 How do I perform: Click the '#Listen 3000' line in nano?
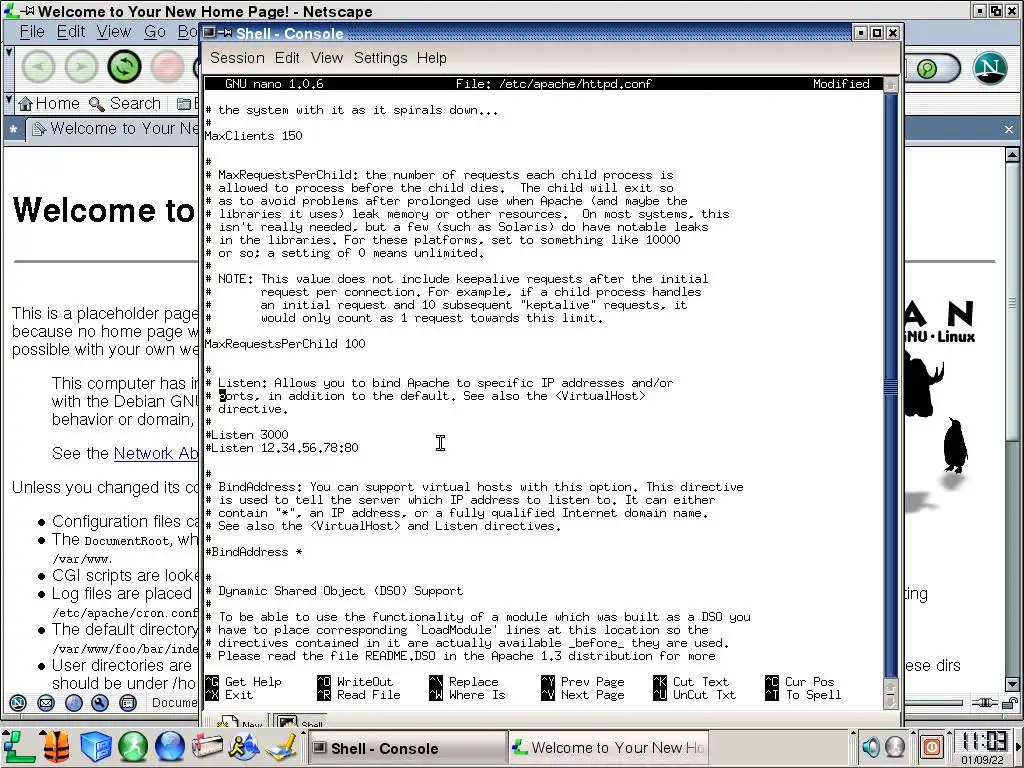247,435
